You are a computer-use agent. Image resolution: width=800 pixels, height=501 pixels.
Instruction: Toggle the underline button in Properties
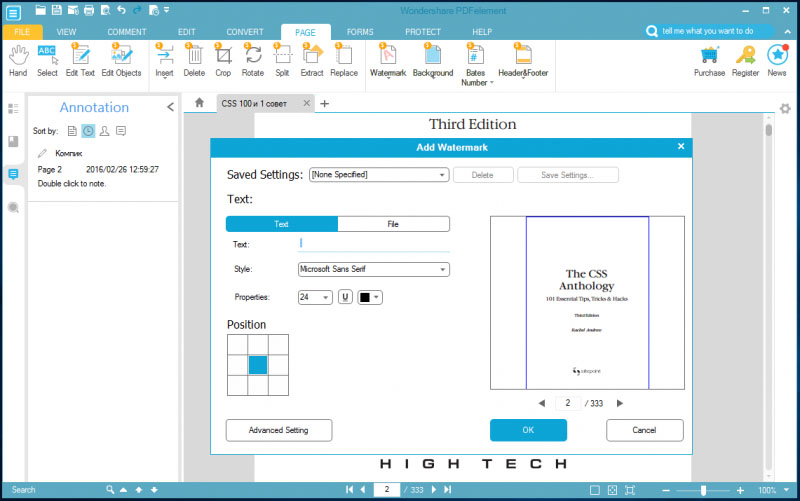click(345, 297)
